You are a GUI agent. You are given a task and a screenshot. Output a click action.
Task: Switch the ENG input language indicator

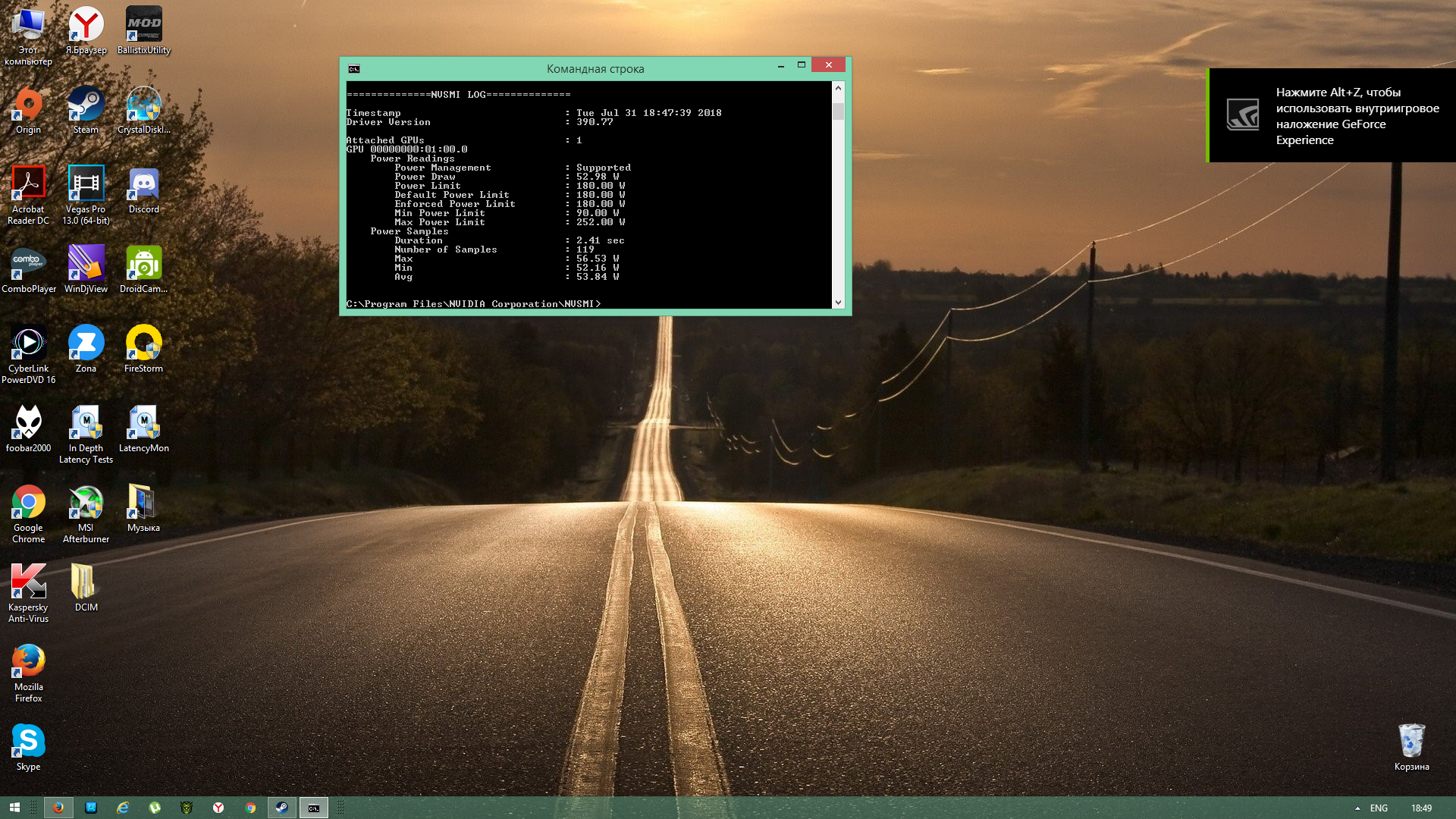pyautogui.click(x=1379, y=808)
